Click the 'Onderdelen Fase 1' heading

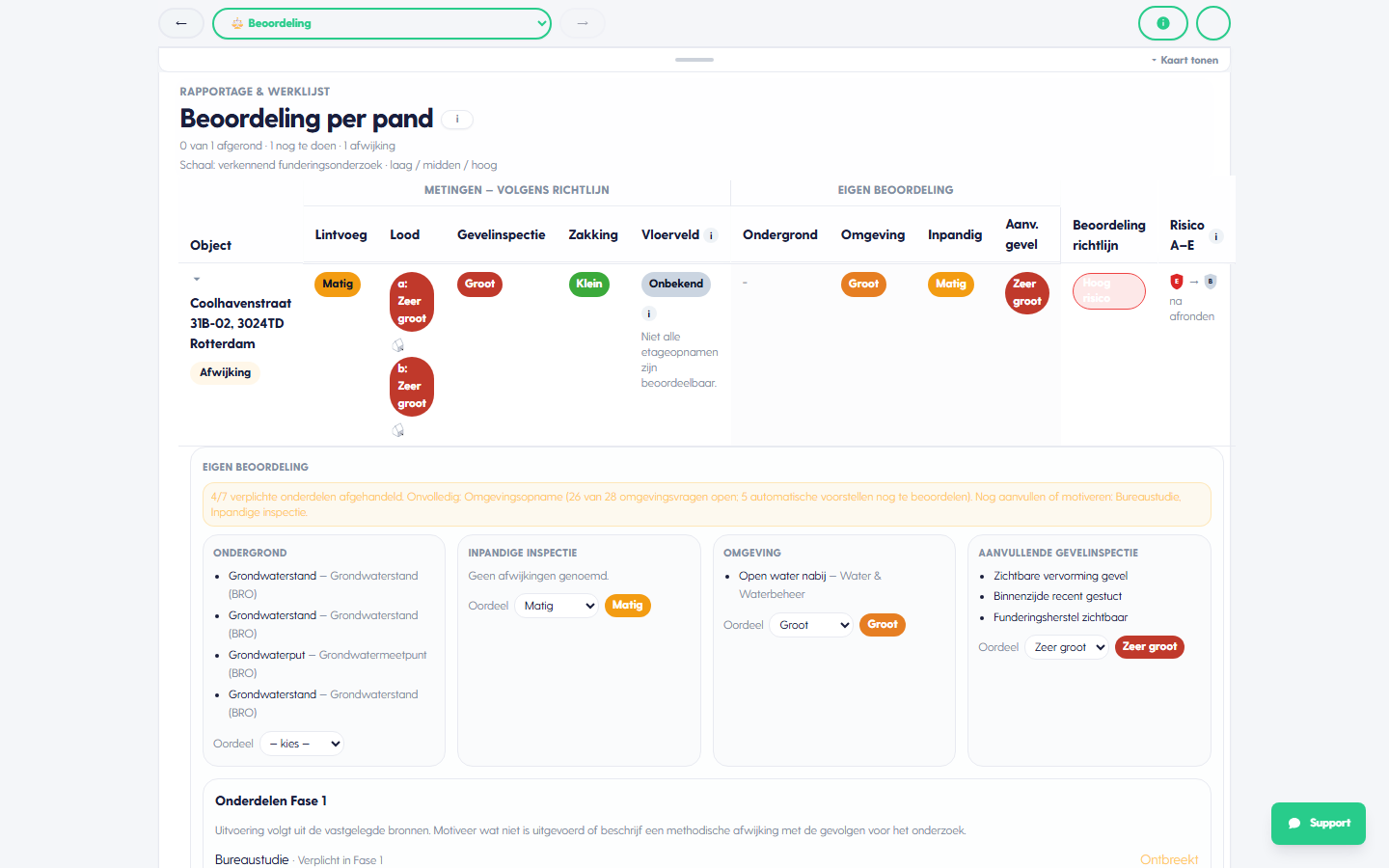271,801
